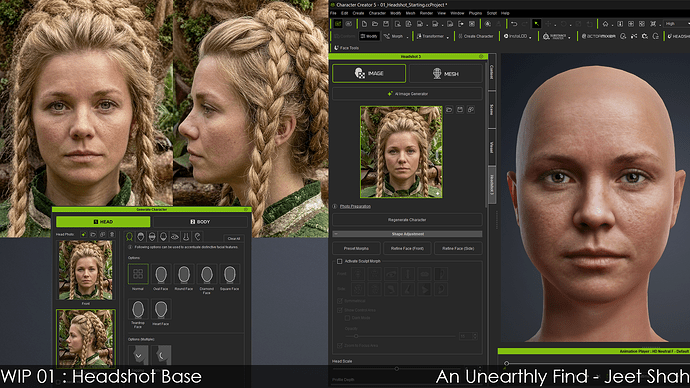
Task: Open the render quality High dropdown
Action: tap(676, 24)
